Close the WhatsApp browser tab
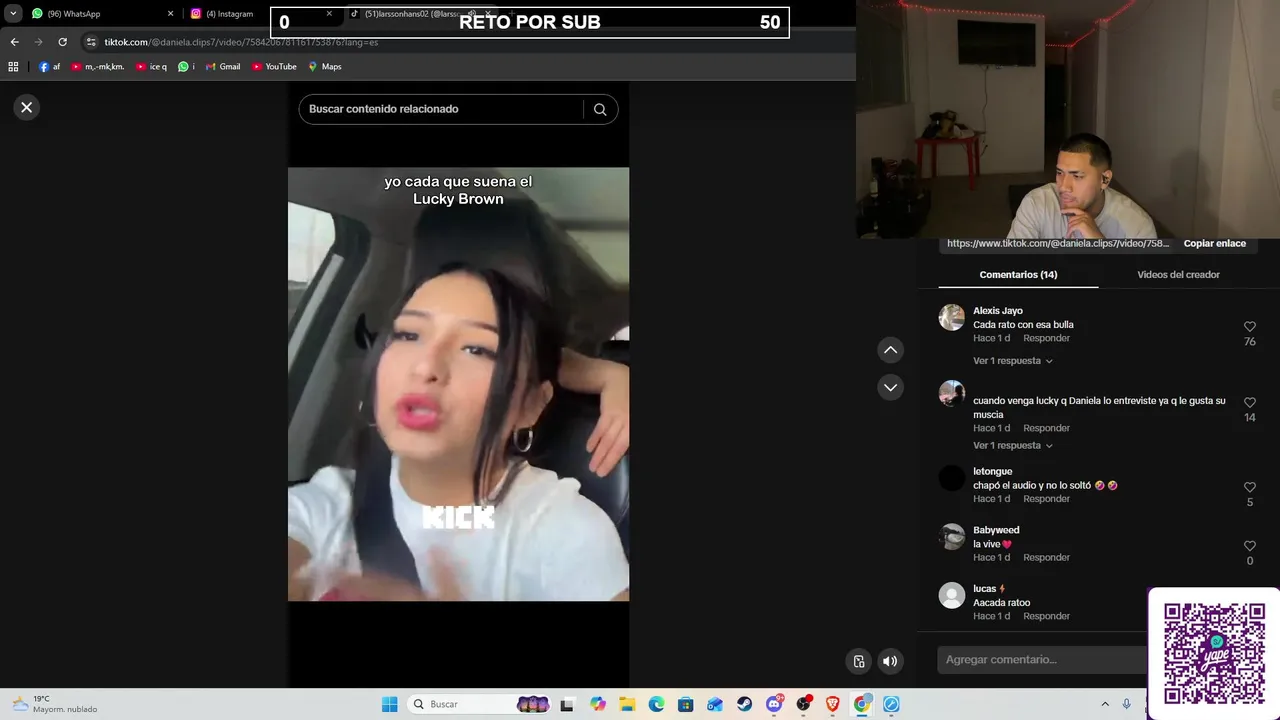Image resolution: width=1280 pixels, height=720 pixels. [x=170, y=14]
